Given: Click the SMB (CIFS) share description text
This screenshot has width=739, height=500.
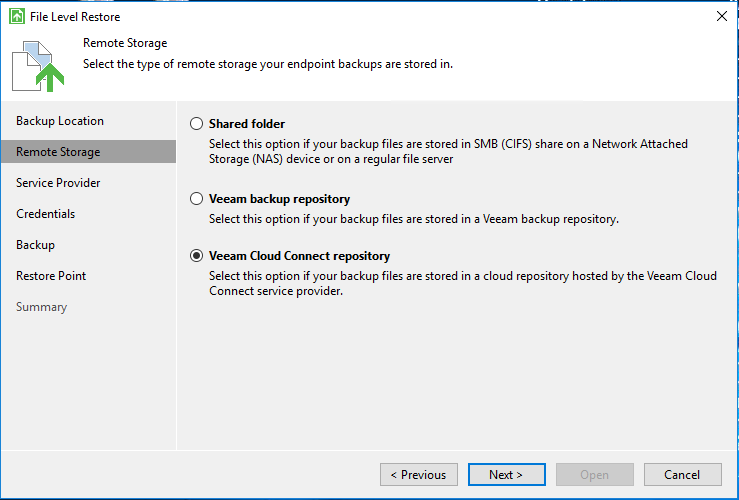Looking at the screenshot, I should [x=448, y=151].
